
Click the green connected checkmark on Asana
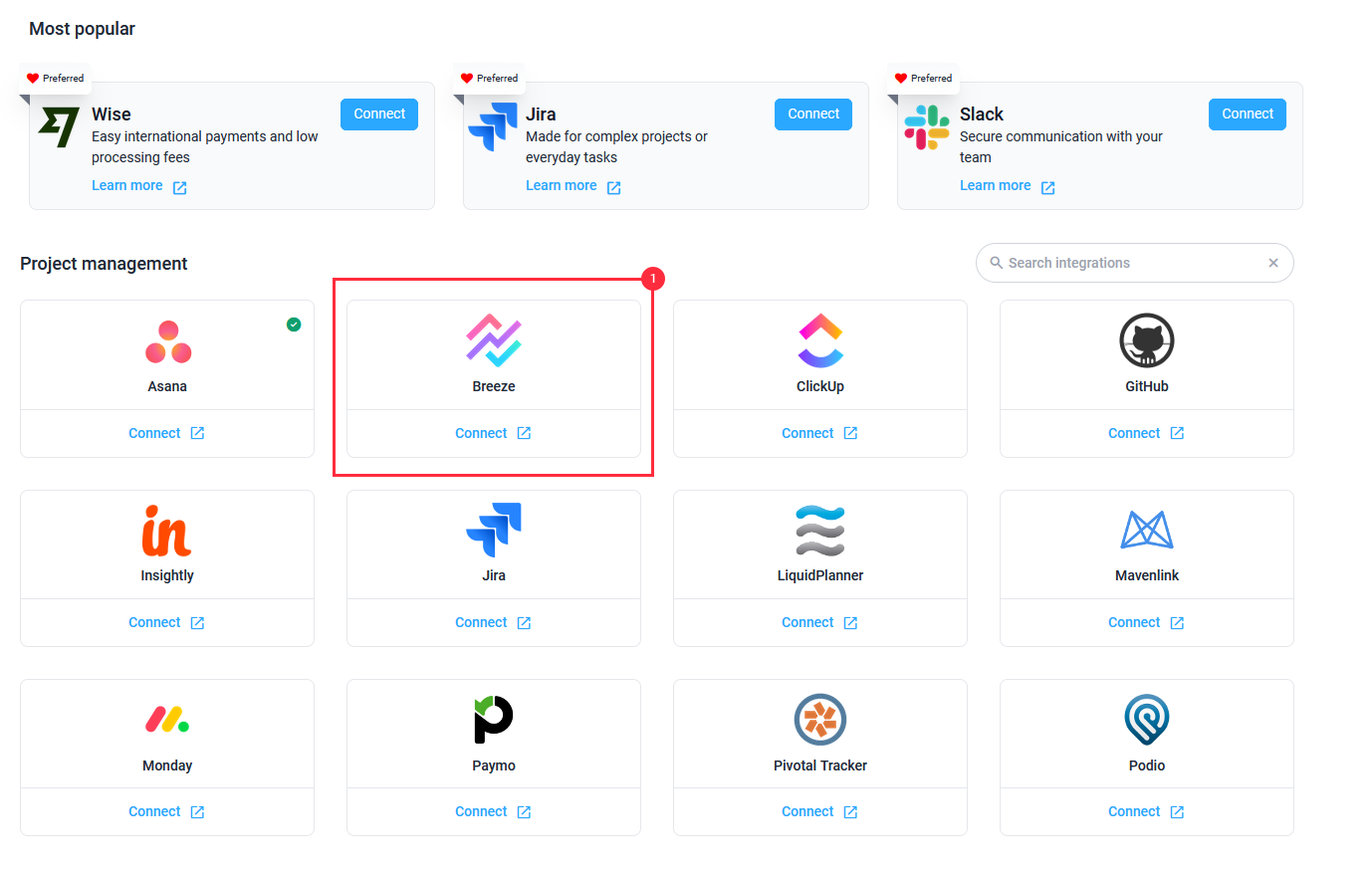point(294,325)
